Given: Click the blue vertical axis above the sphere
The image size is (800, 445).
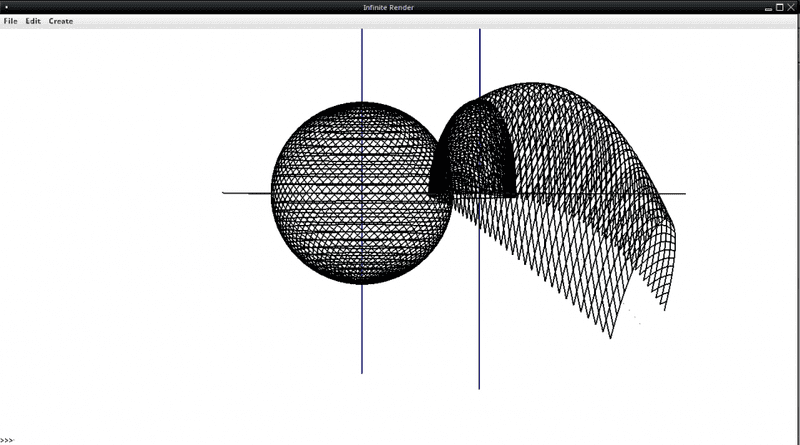Looking at the screenshot, I should [362, 65].
